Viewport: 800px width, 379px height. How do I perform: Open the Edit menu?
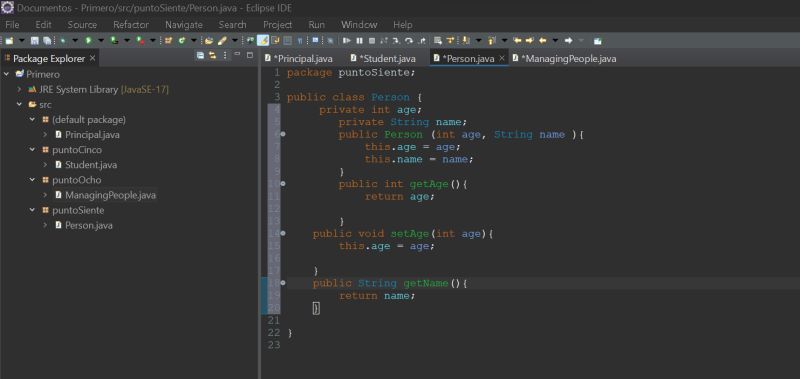pos(43,24)
